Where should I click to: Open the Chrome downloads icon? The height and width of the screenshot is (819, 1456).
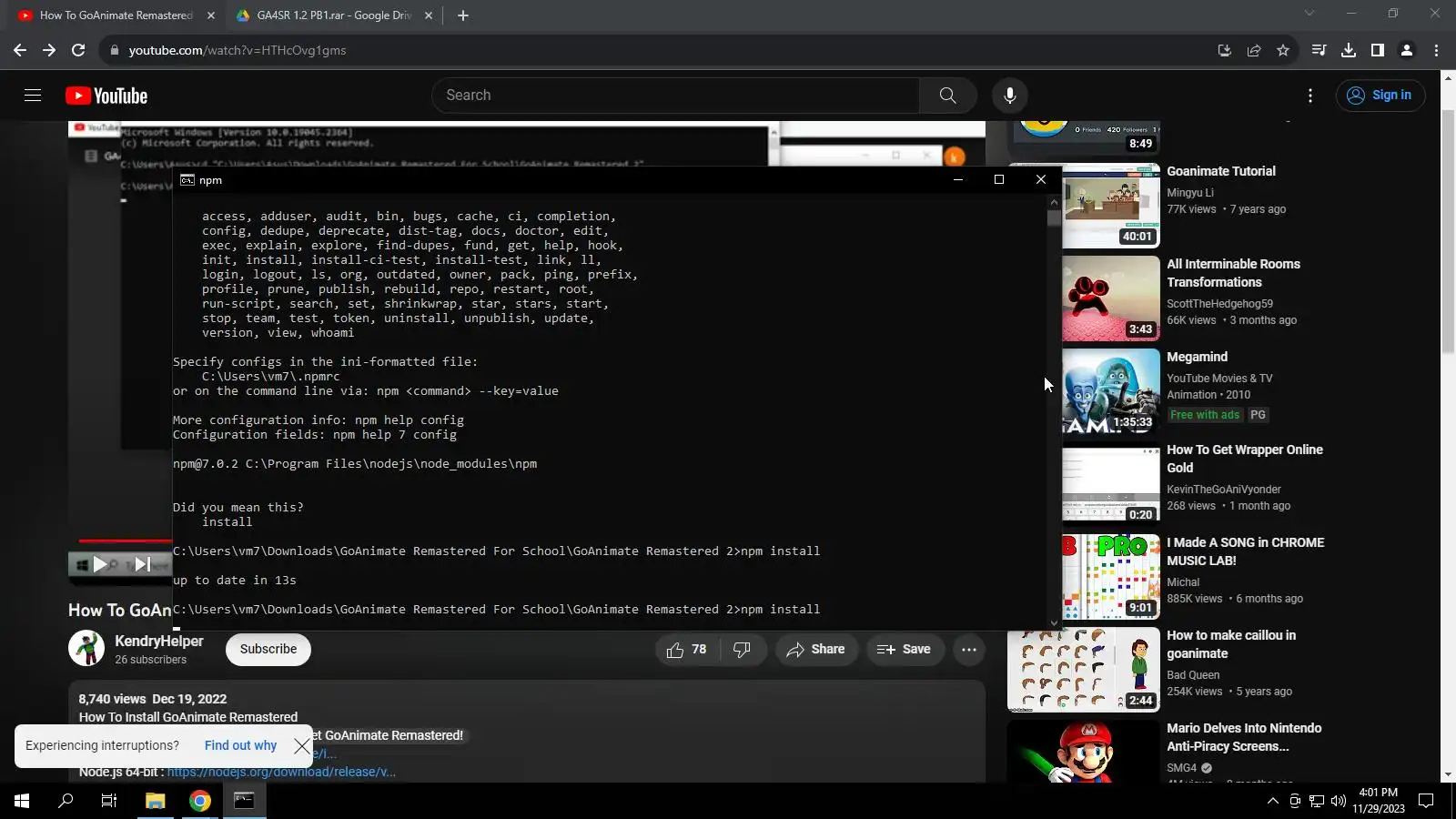click(x=1349, y=50)
